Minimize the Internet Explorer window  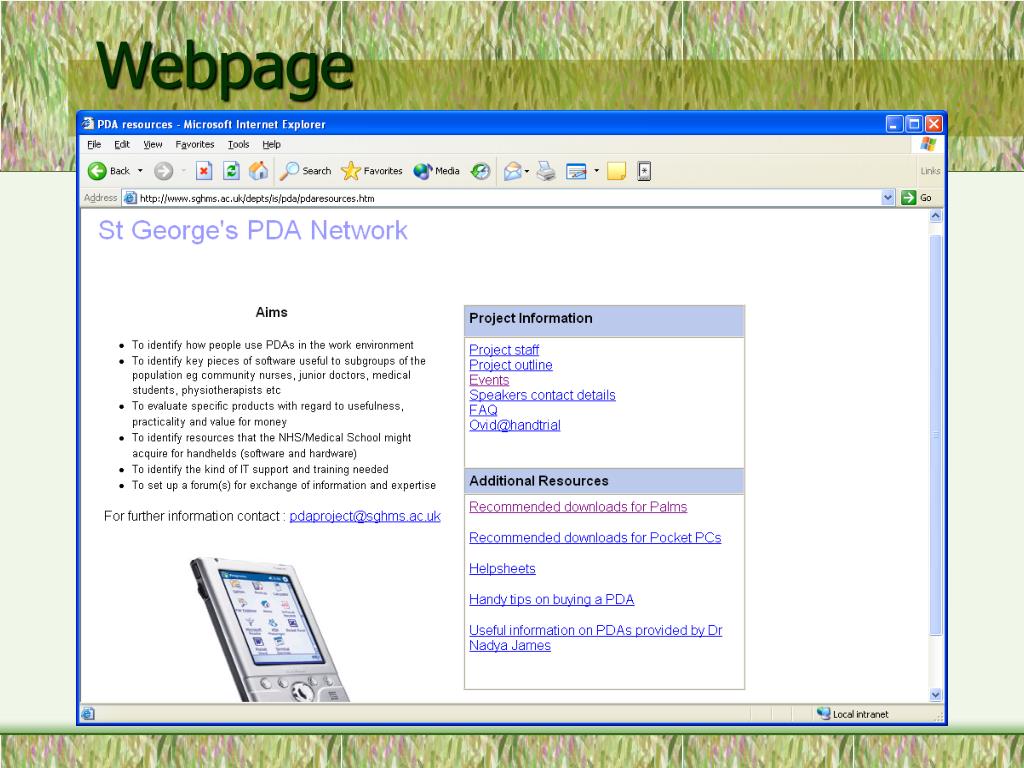click(895, 124)
